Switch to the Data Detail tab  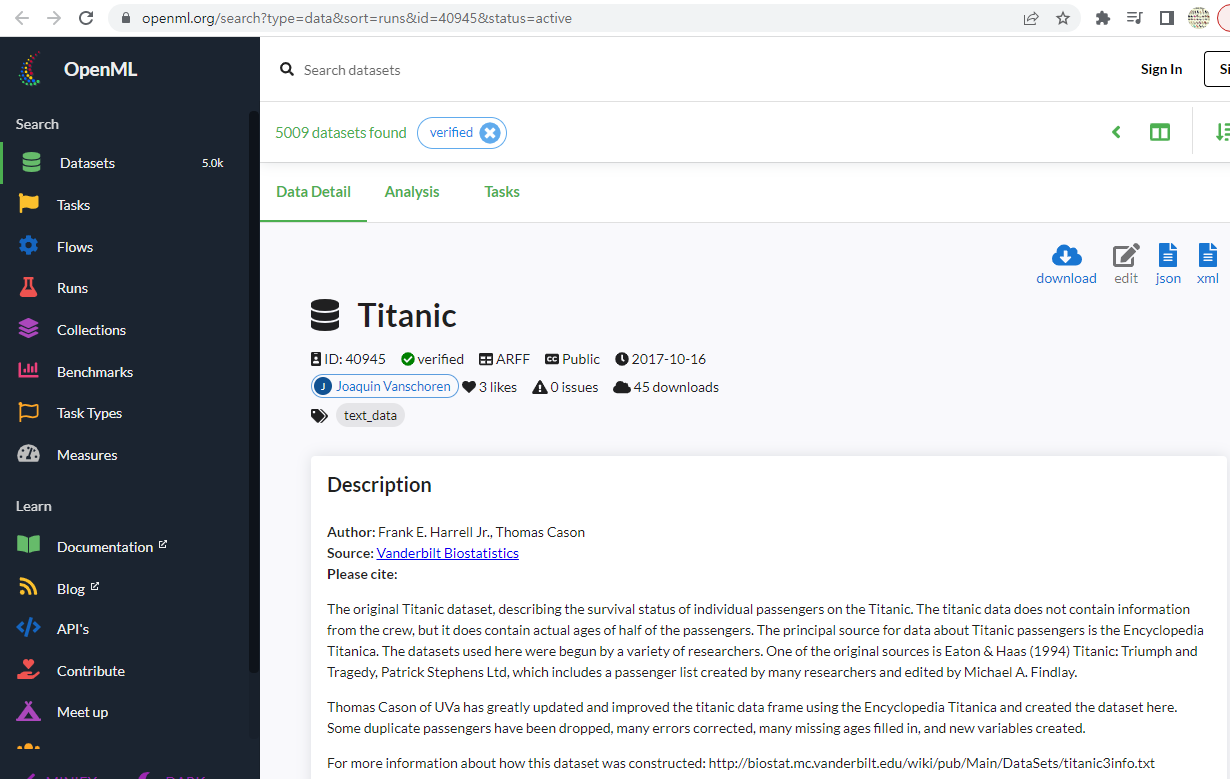tap(313, 192)
